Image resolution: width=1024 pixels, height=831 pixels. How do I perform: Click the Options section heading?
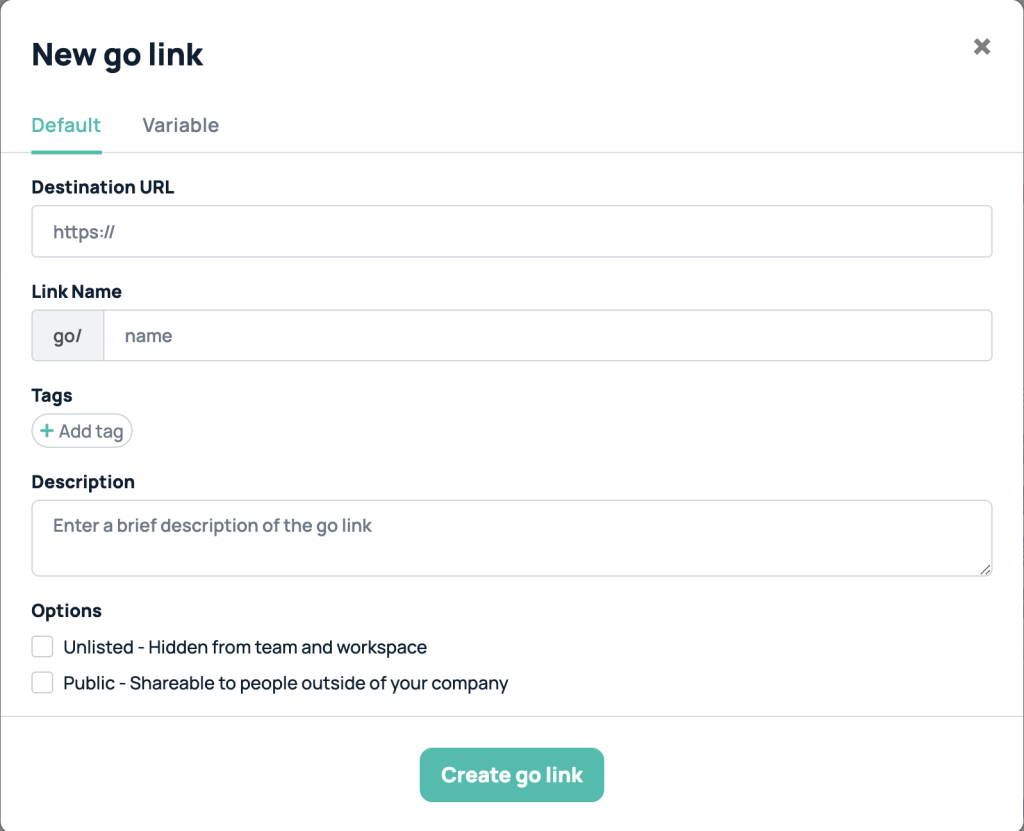[x=66, y=610]
